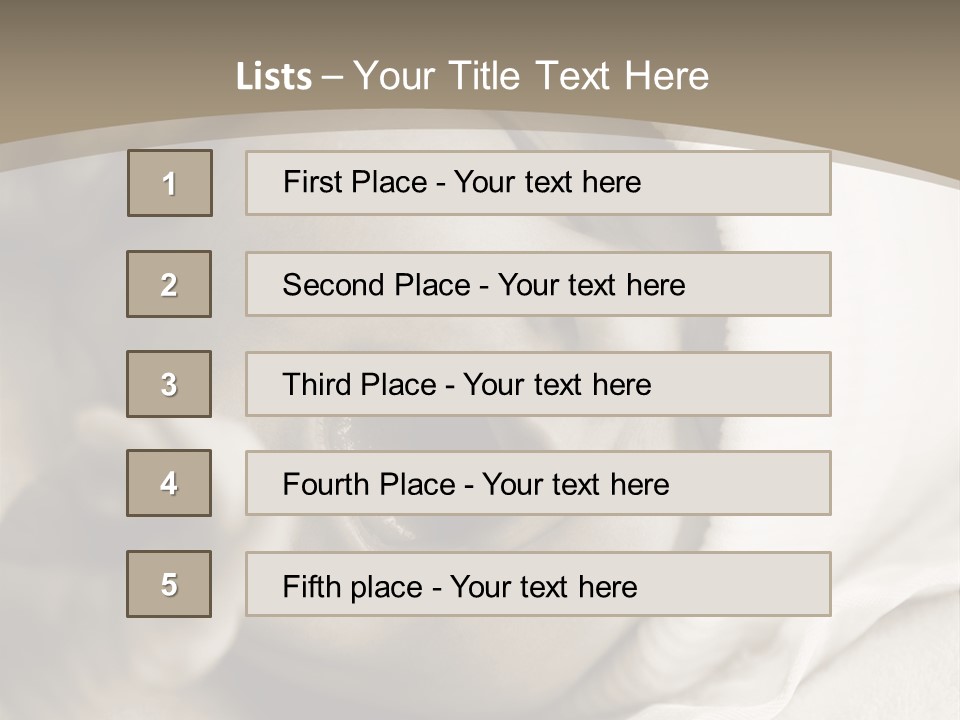Select the number 2 square
The image size is (960, 720).
[169, 284]
